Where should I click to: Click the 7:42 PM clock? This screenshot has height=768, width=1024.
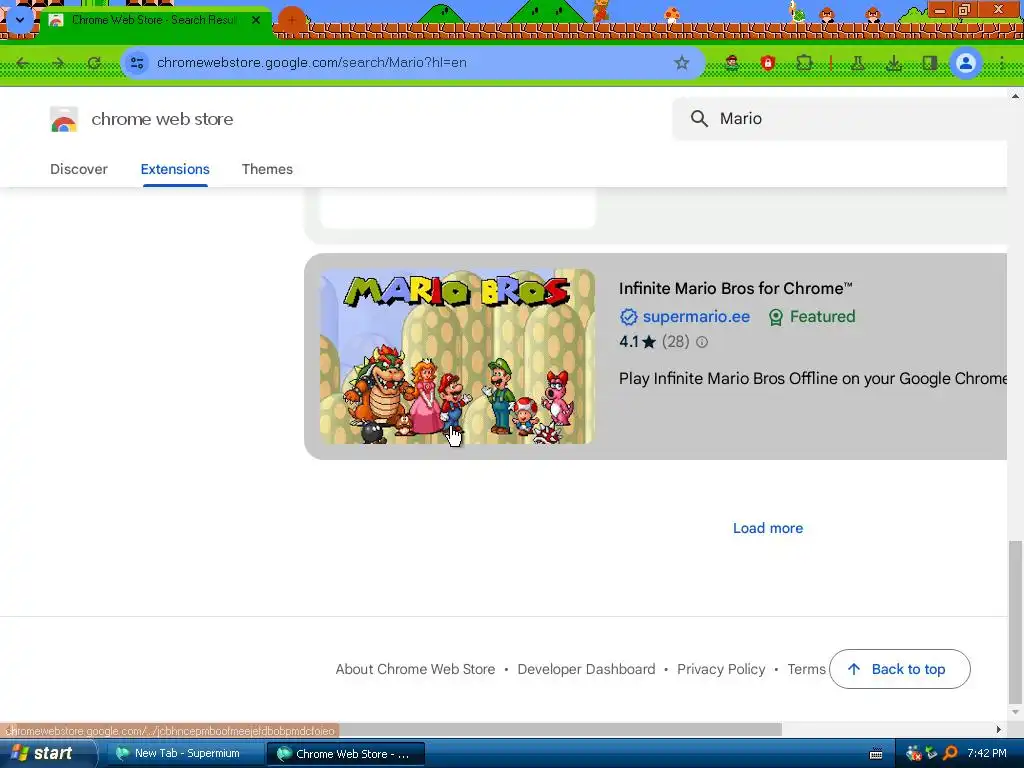click(x=987, y=754)
